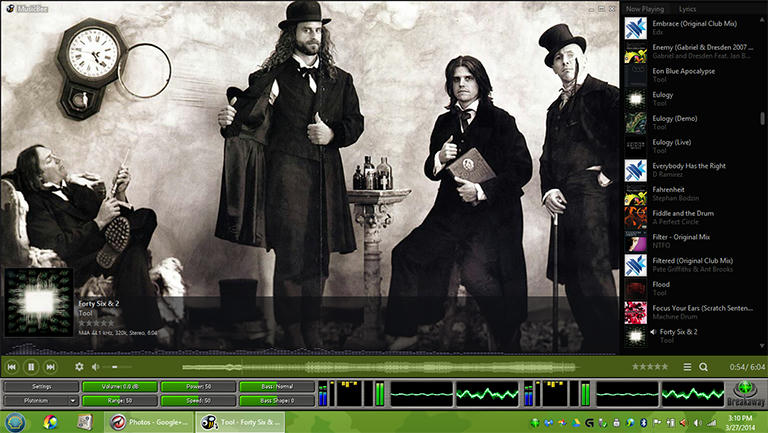Adjust the MusicBee volume slider
The image size is (768, 433).
(x=118, y=366)
